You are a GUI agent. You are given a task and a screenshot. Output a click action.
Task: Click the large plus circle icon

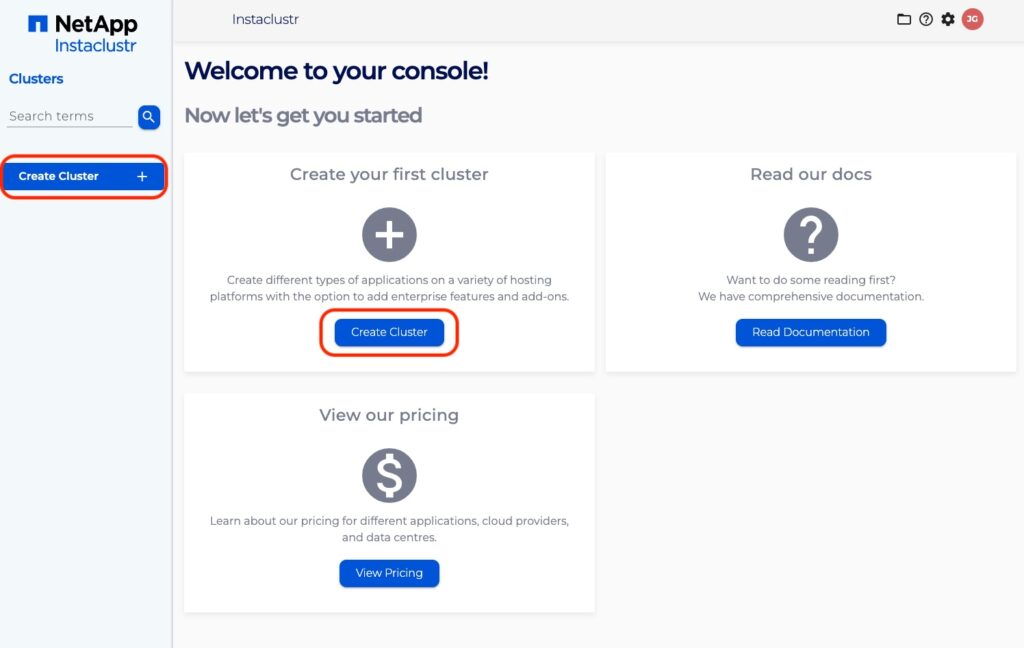click(389, 235)
